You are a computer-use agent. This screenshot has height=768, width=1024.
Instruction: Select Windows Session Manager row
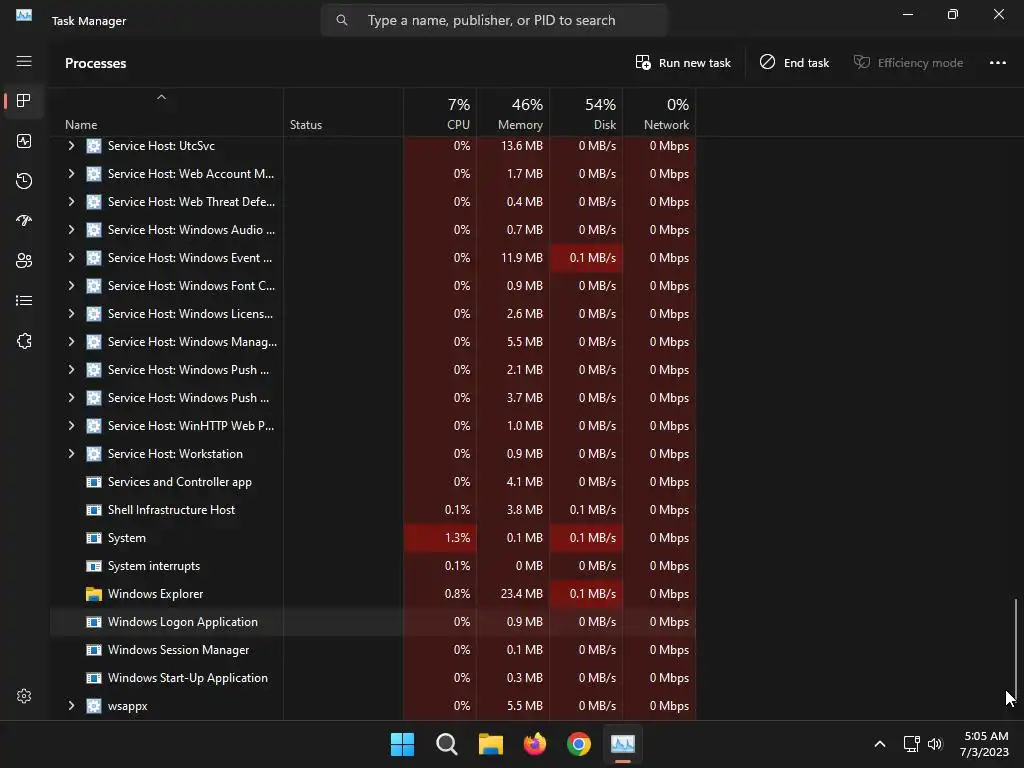coord(373,650)
